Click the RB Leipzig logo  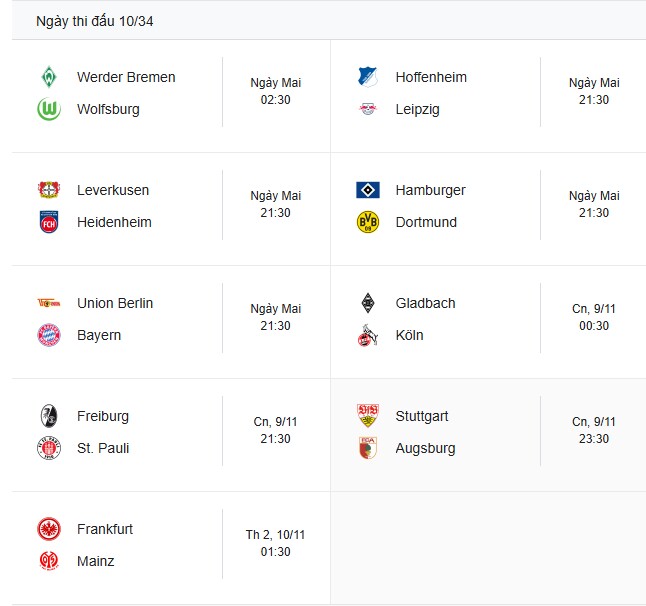(x=368, y=109)
